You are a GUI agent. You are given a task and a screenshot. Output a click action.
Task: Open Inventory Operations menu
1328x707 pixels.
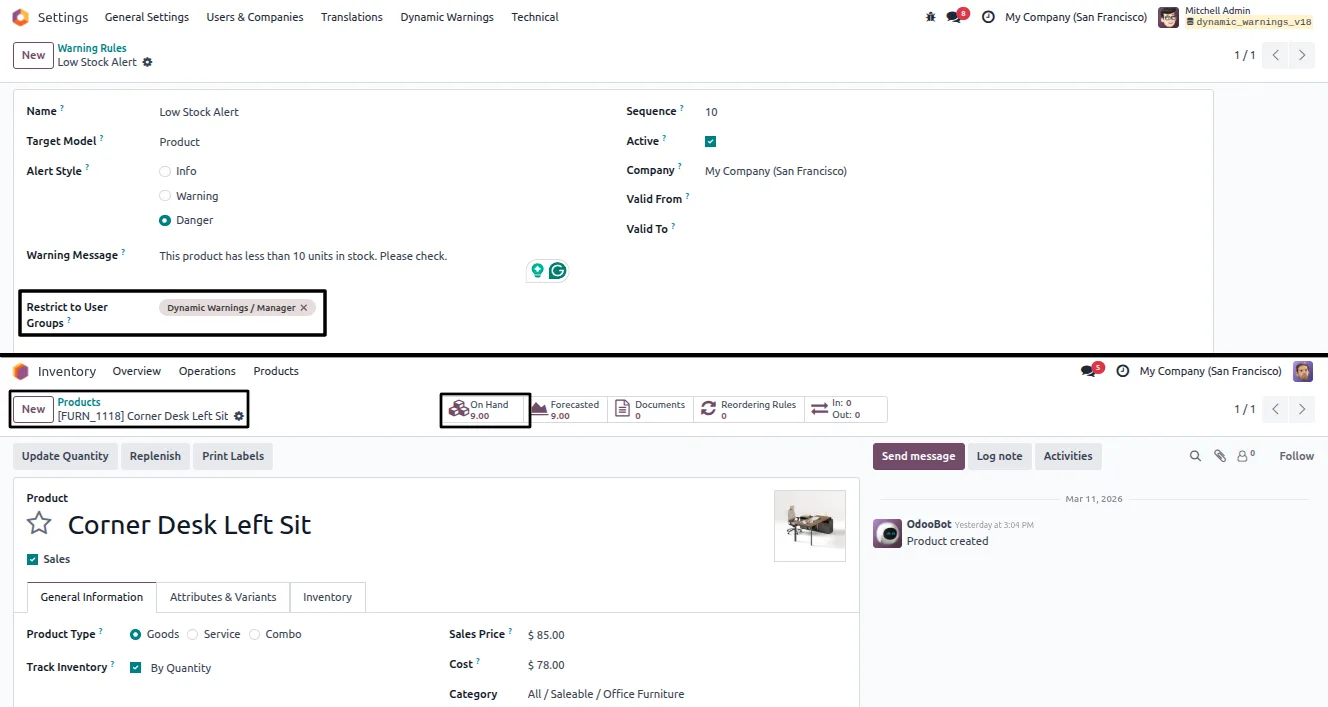point(207,371)
